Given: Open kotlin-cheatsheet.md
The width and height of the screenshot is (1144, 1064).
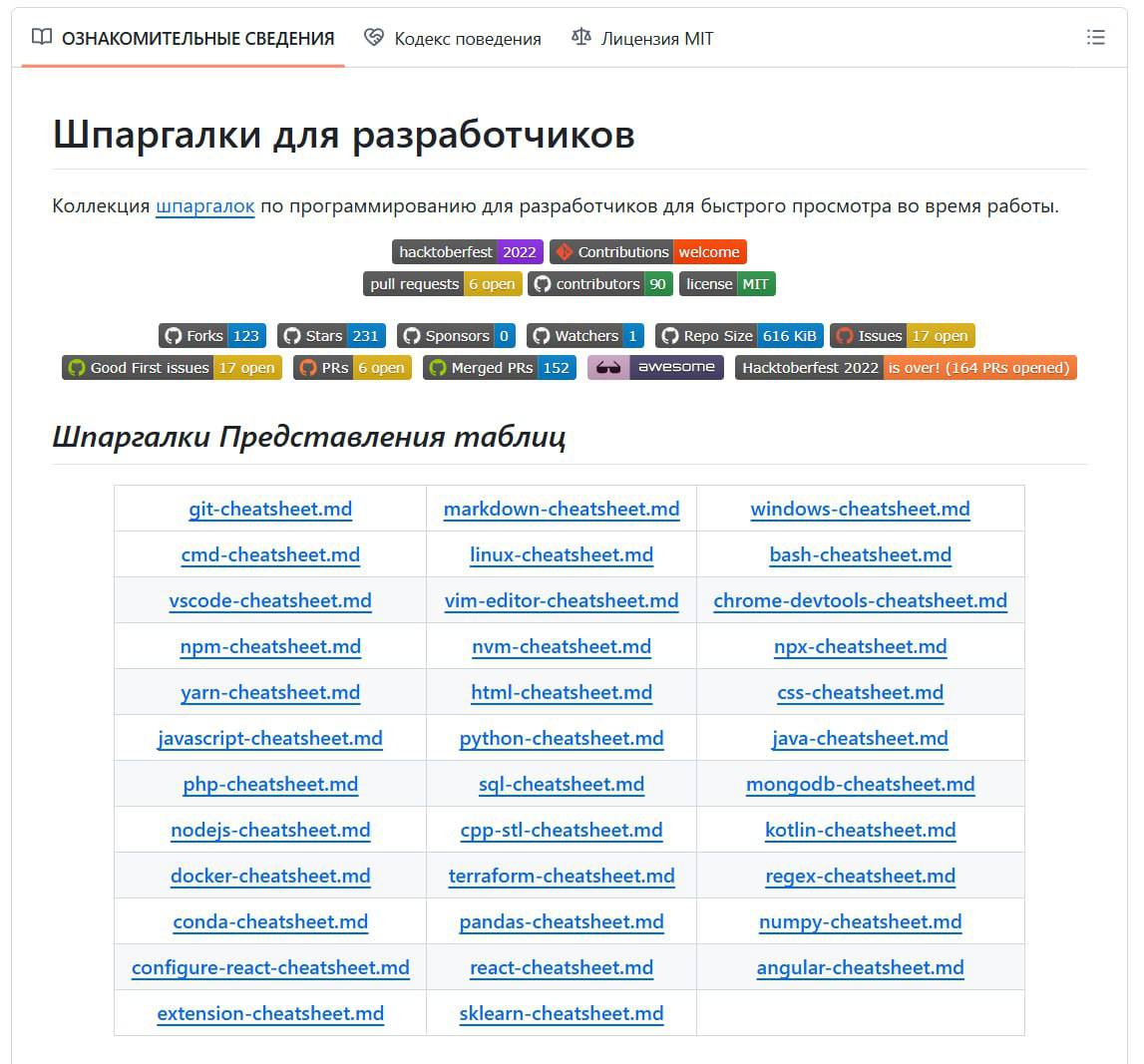Looking at the screenshot, I should pos(860,831).
